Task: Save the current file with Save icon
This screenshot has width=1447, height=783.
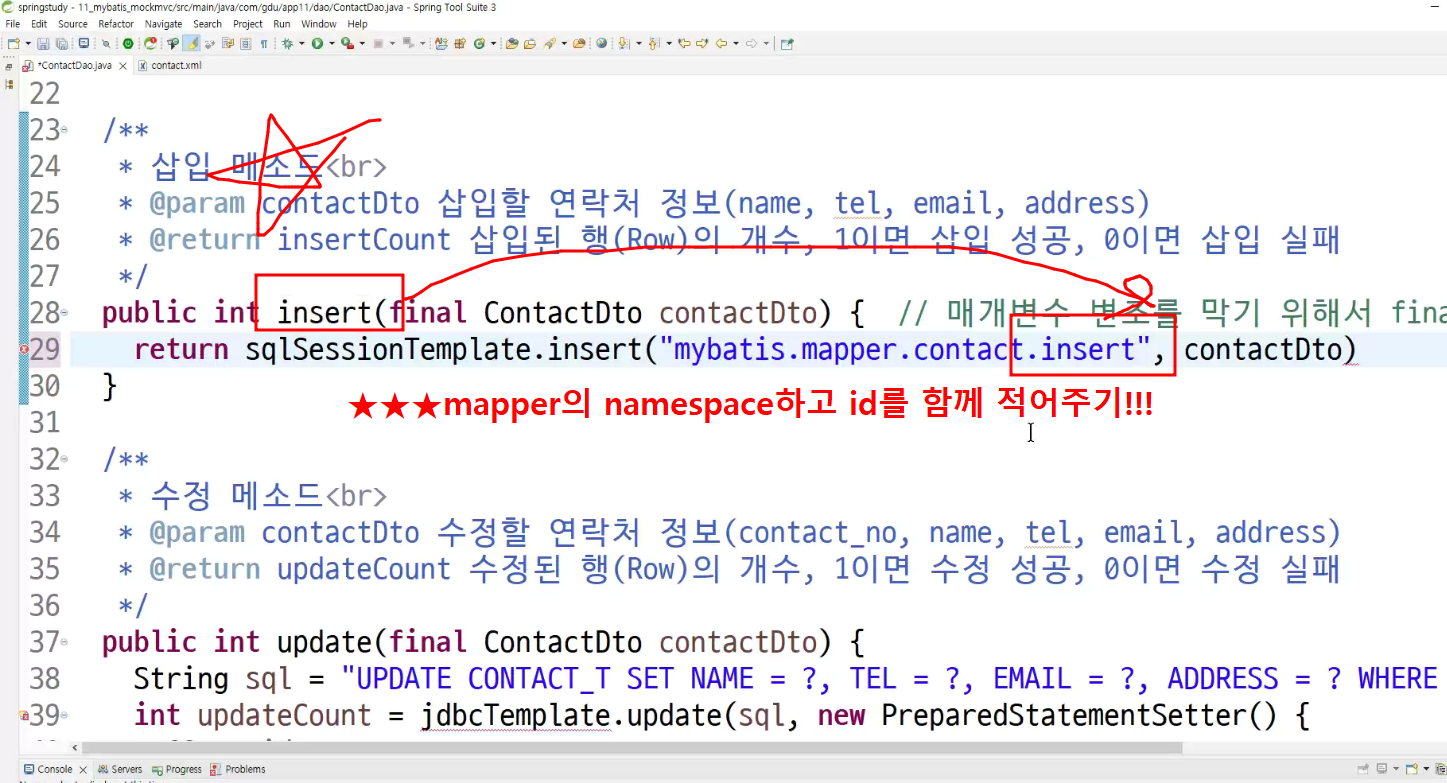Action: tap(45, 44)
